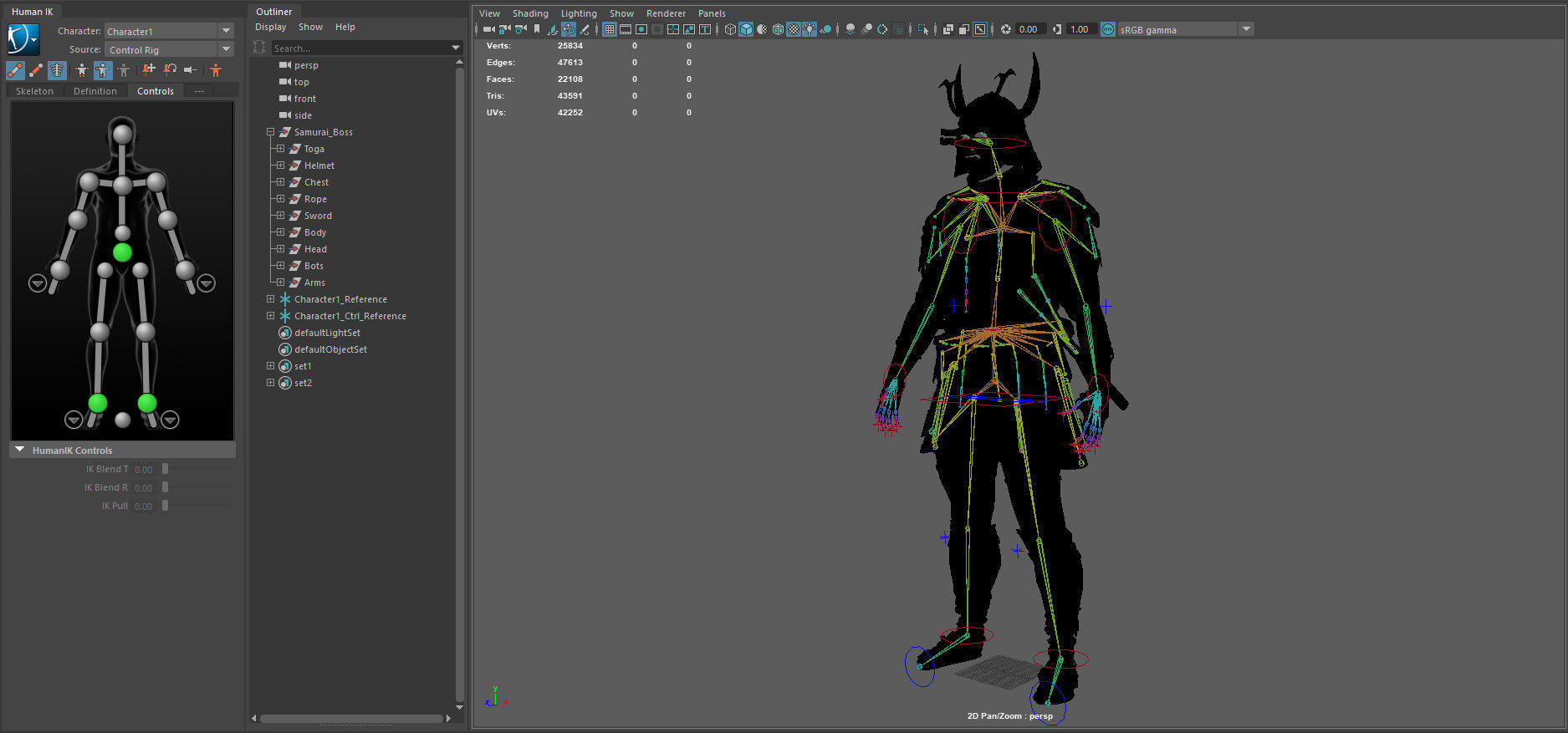Viewport: 1568px width, 733px height.
Task: Toggle the viewport Grid icon
Action: pos(610,29)
